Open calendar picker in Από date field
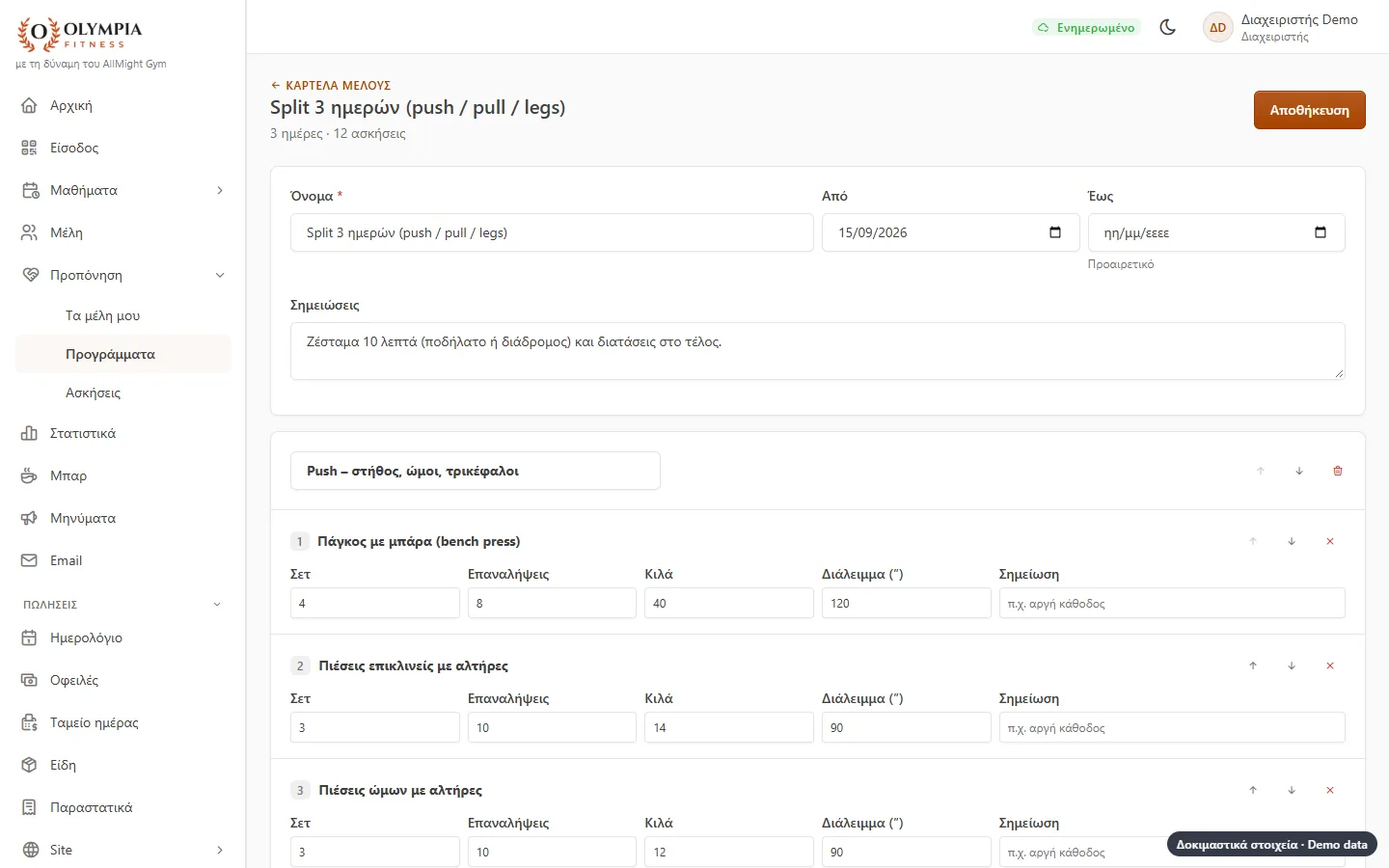1389x868 pixels. pos(1055,232)
